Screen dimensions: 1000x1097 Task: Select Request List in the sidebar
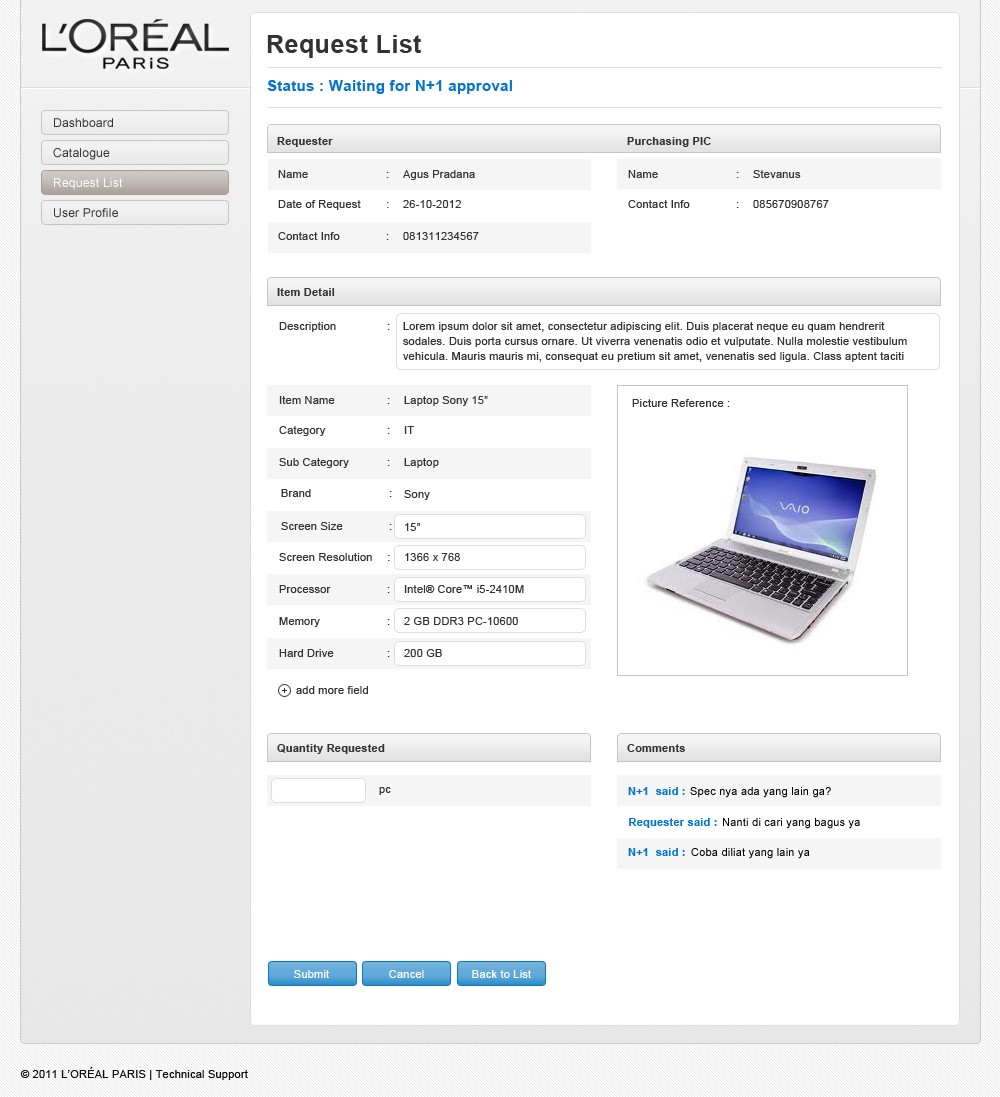coord(135,183)
